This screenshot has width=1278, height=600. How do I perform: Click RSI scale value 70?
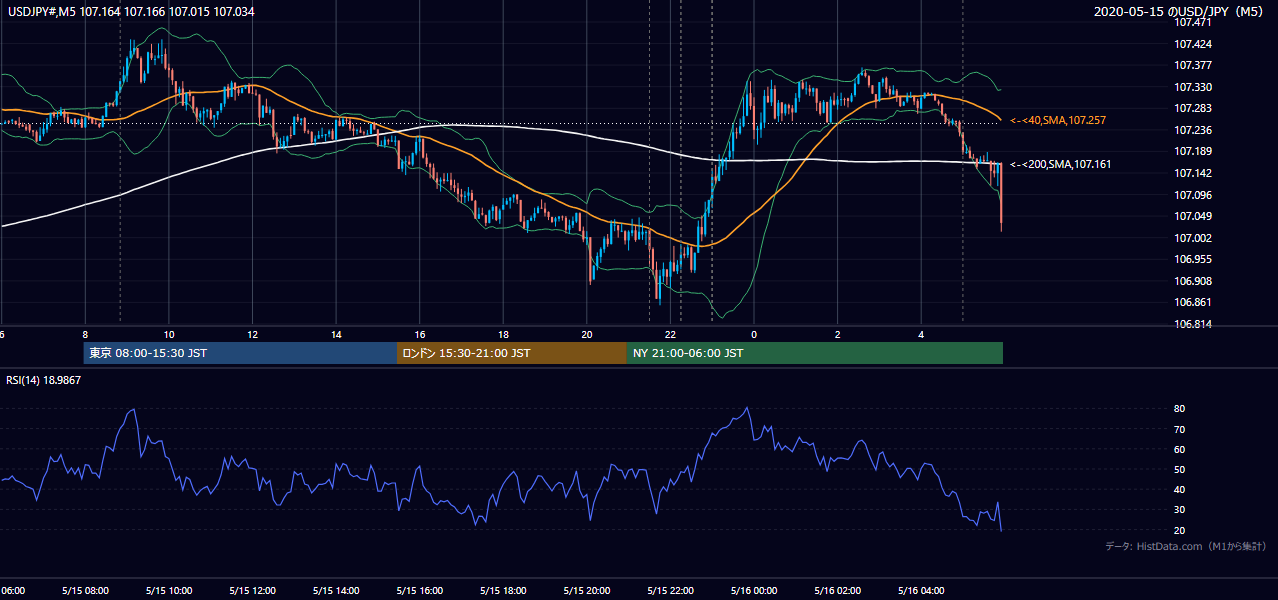(1180, 430)
